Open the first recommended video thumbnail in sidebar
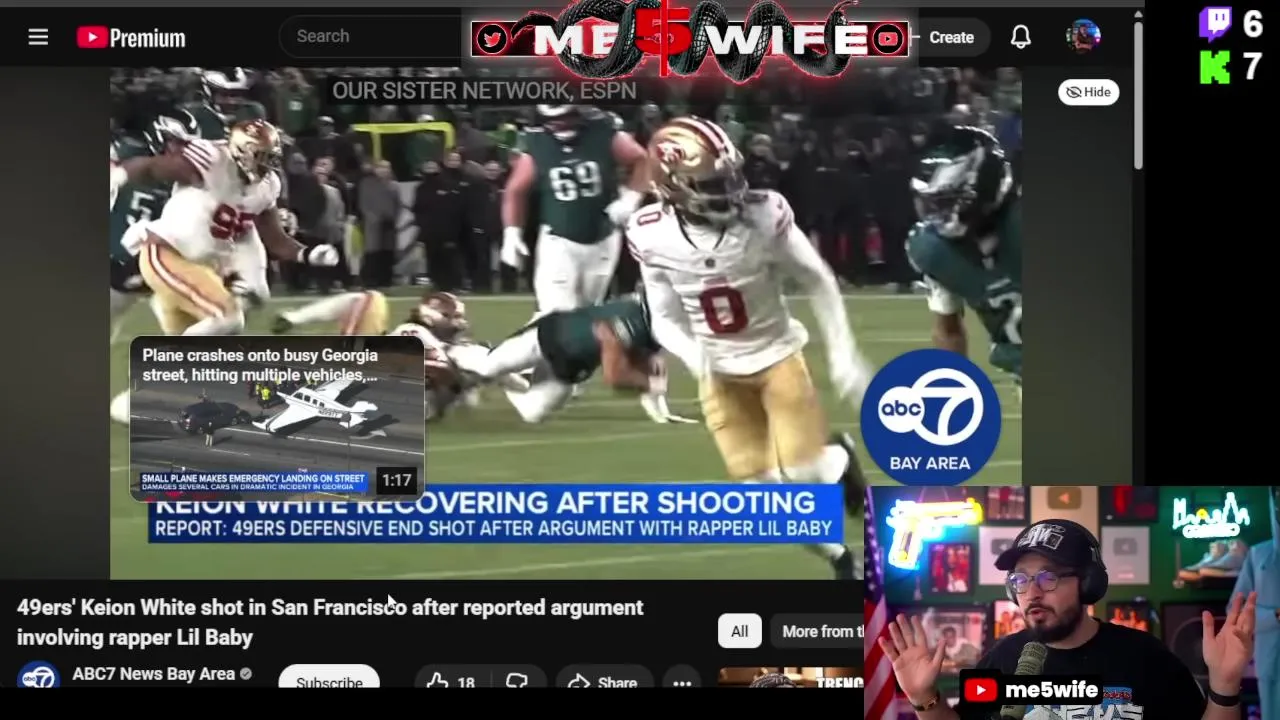1280x720 pixels. pyautogui.click(x=790, y=678)
